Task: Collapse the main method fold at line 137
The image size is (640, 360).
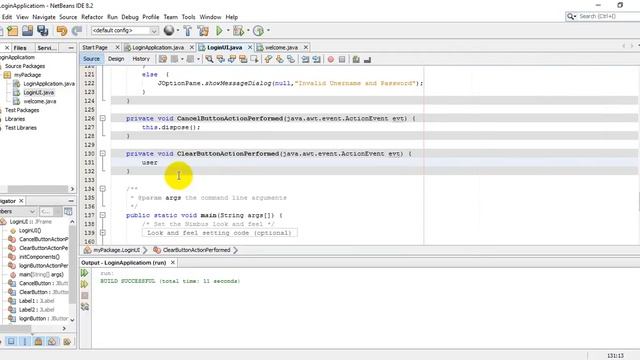Action: pos(102,215)
